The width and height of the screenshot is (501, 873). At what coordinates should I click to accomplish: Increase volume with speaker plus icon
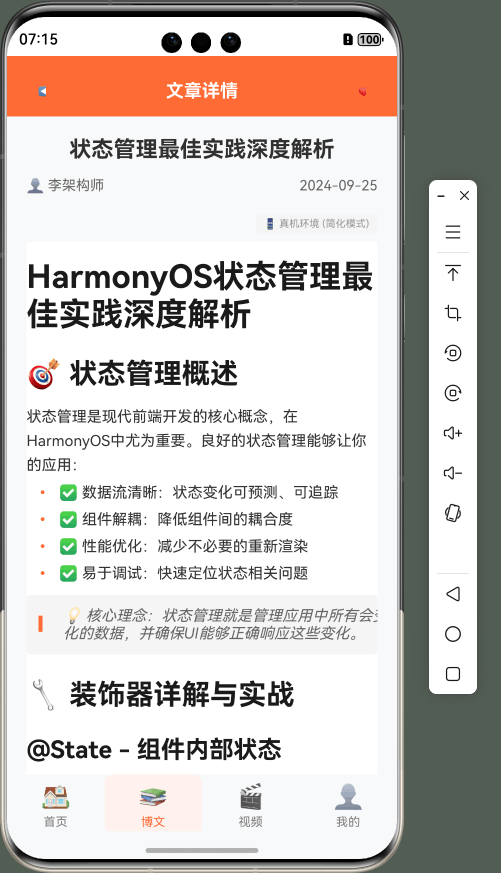[453, 433]
